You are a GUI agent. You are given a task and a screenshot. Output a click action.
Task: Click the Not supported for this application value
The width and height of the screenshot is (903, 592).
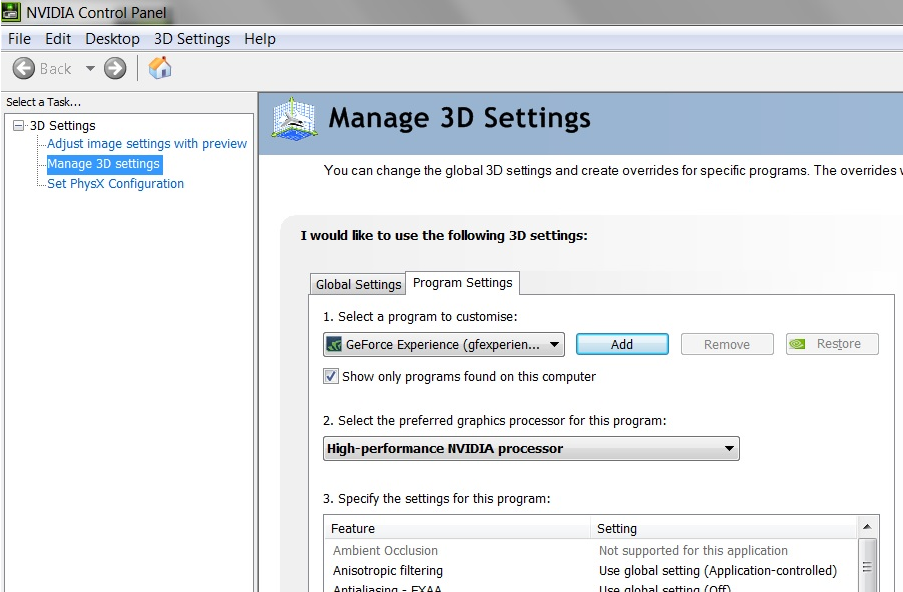[x=693, y=551]
